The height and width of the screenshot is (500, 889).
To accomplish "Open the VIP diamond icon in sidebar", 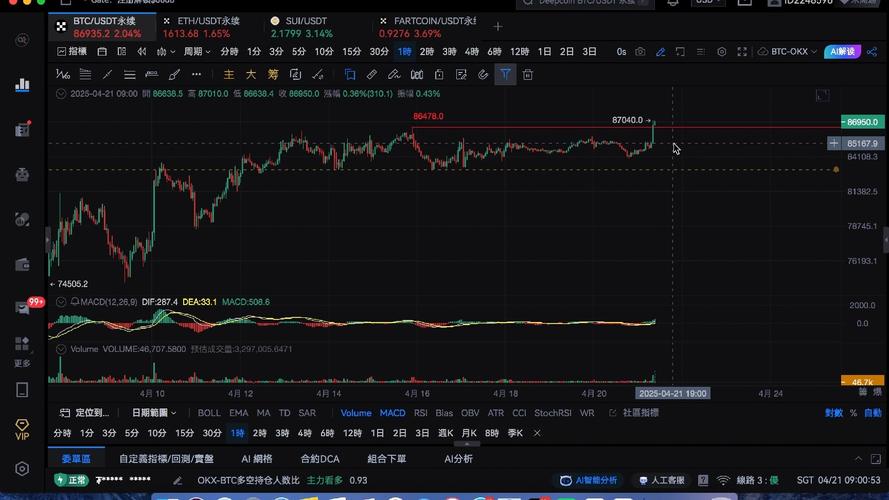I will 22,430.
